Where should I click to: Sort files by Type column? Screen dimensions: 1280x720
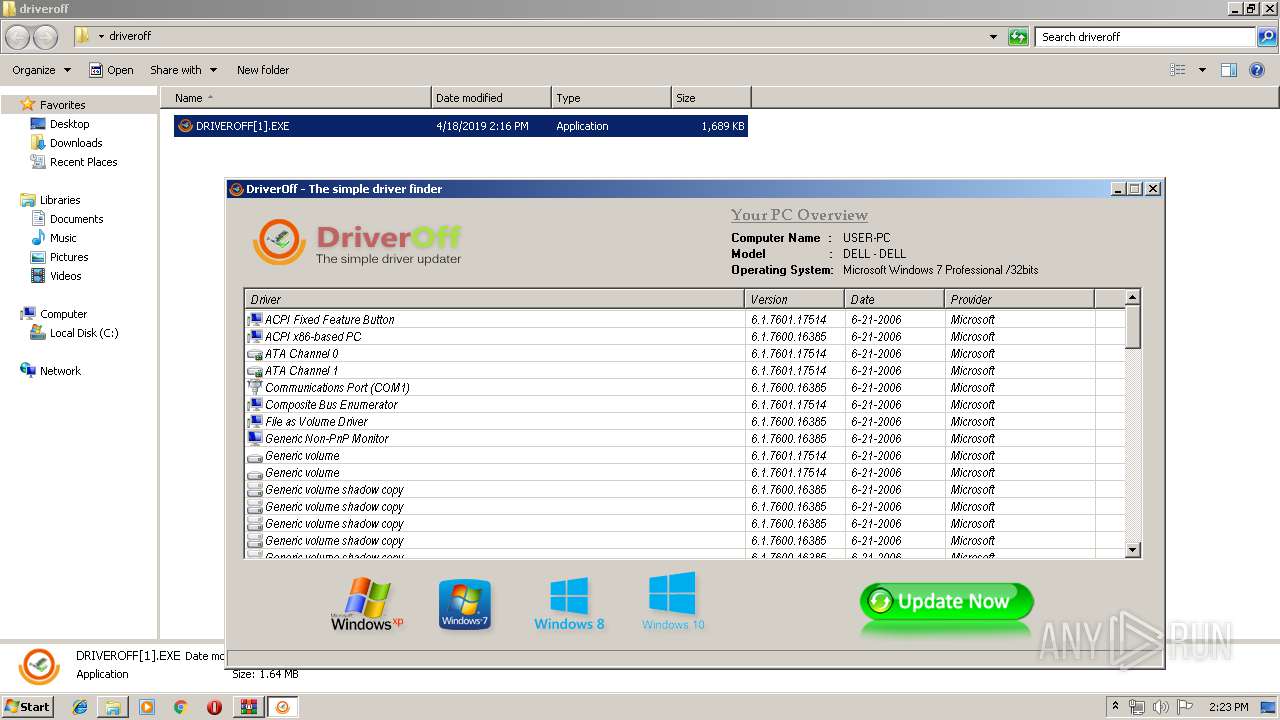(x=611, y=98)
